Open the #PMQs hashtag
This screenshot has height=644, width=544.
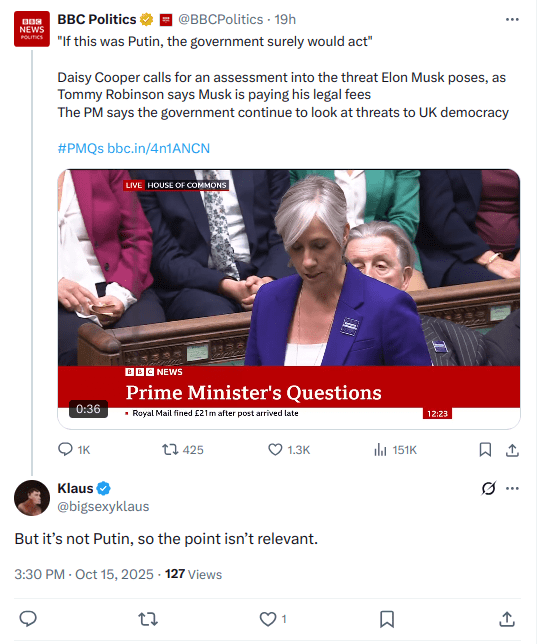80,148
